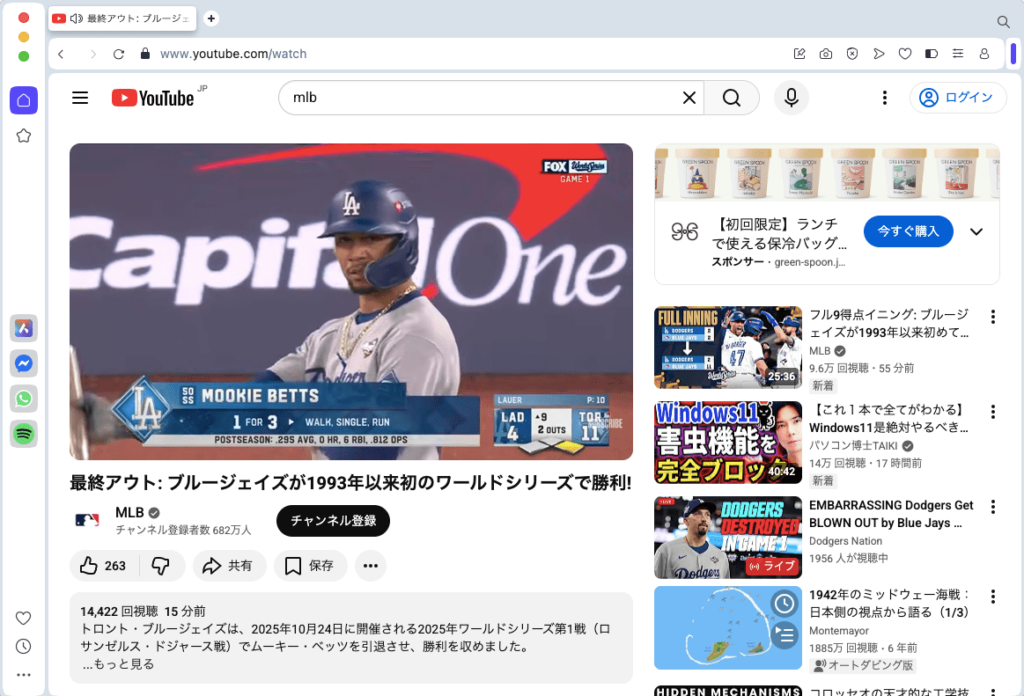Bookmark page with heart icon
This screenshot has width=1024, height=696.
coord(904,54)
